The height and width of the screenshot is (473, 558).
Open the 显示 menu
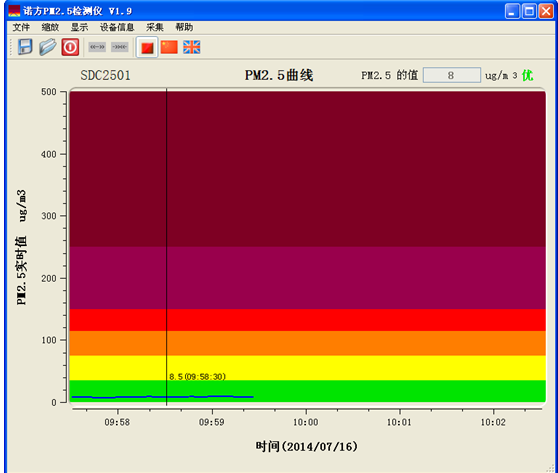(79, 27)
